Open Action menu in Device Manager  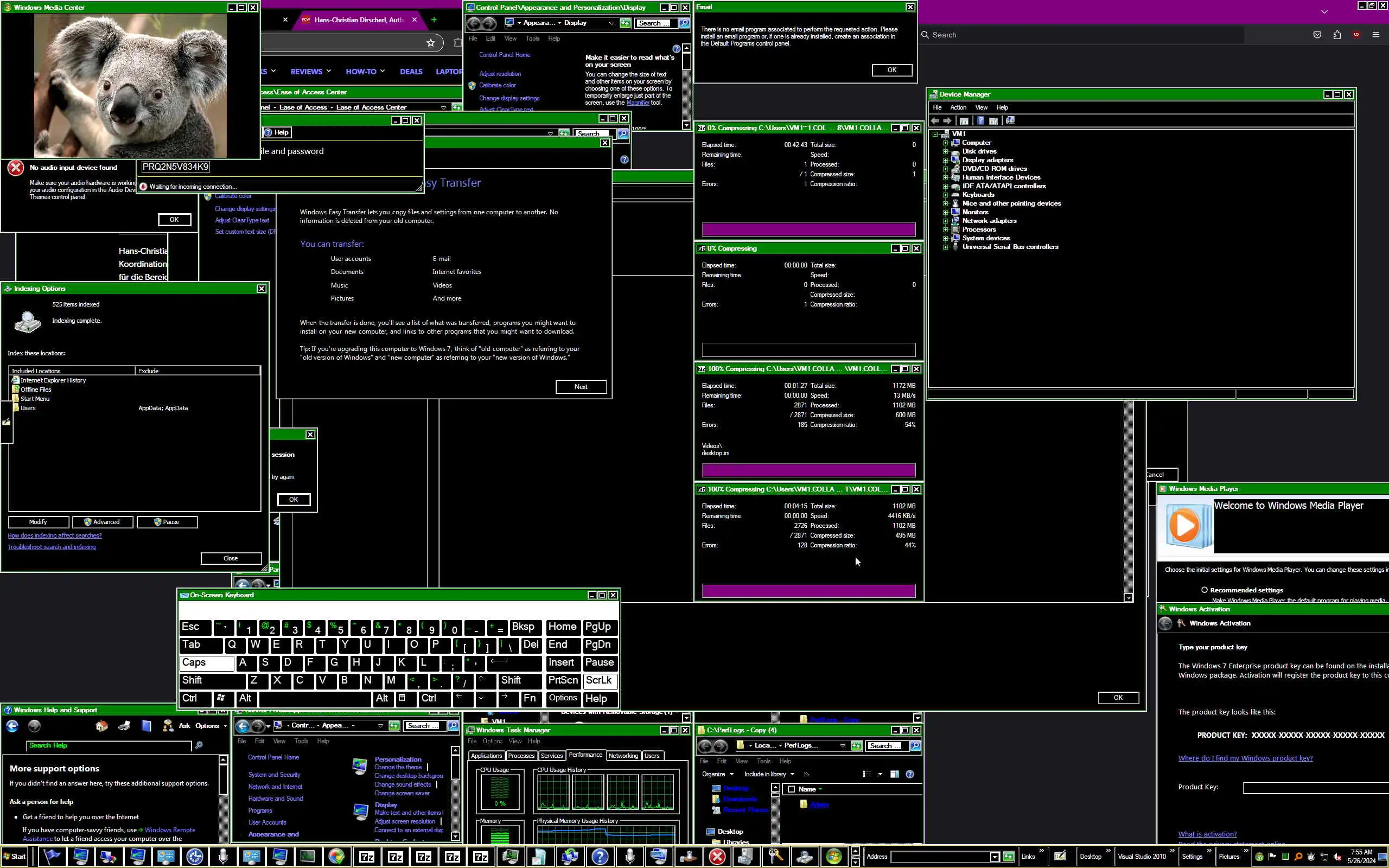coord(958,107)
